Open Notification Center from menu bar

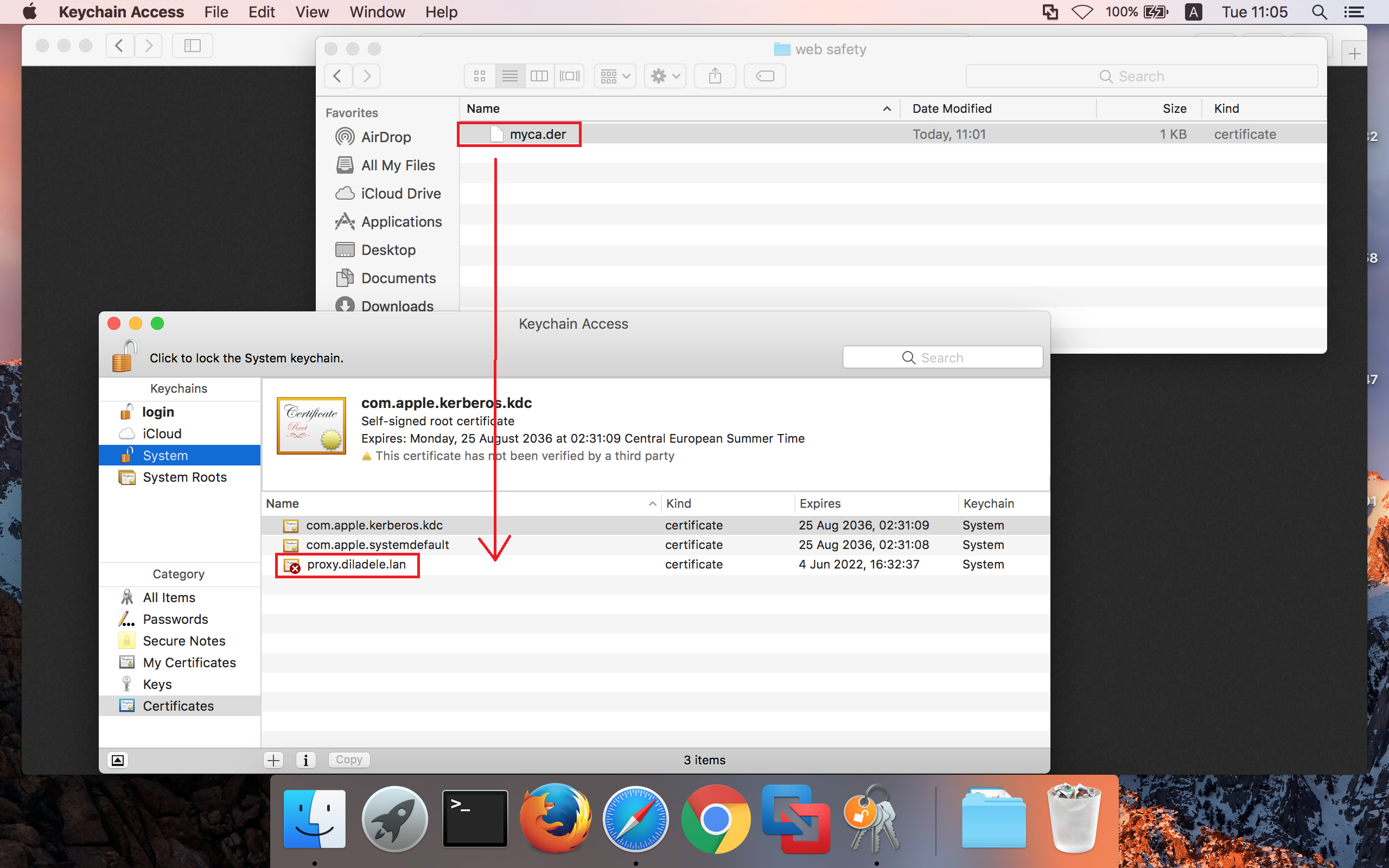pyautogui.click(x=1355, y=12)
